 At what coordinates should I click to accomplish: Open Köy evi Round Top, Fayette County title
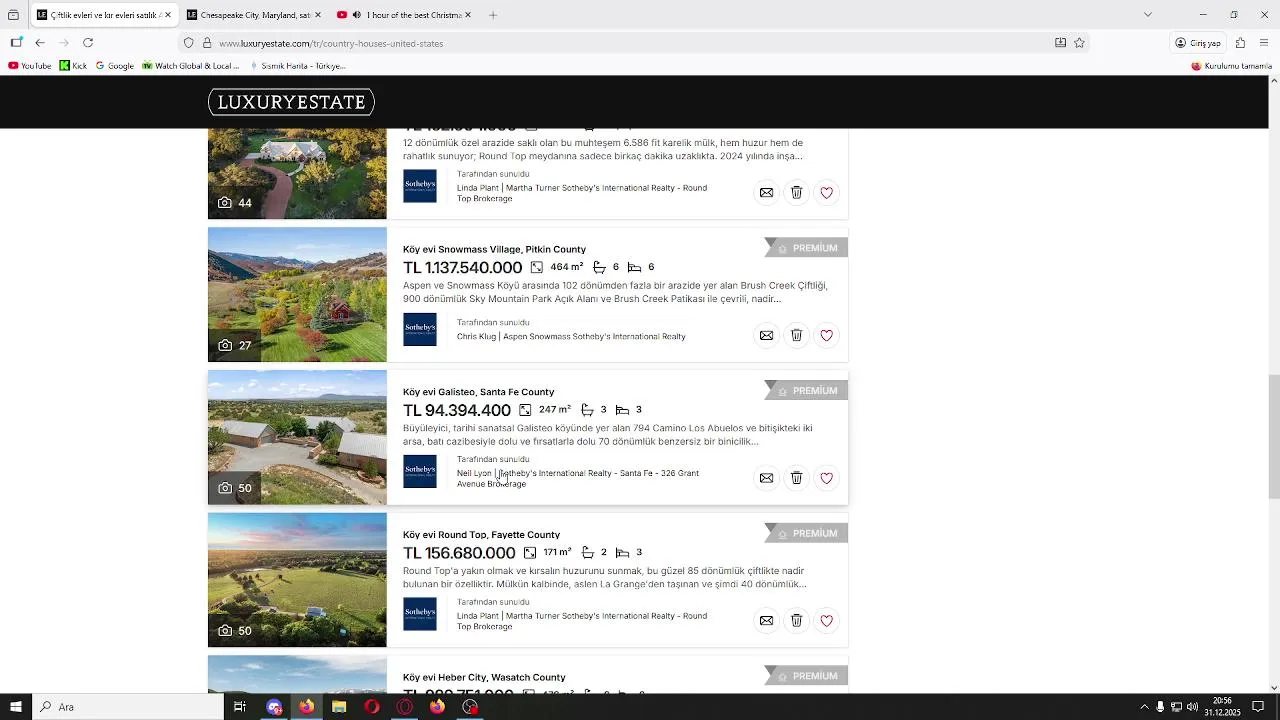pyautogui.click(x=481, y=535)
